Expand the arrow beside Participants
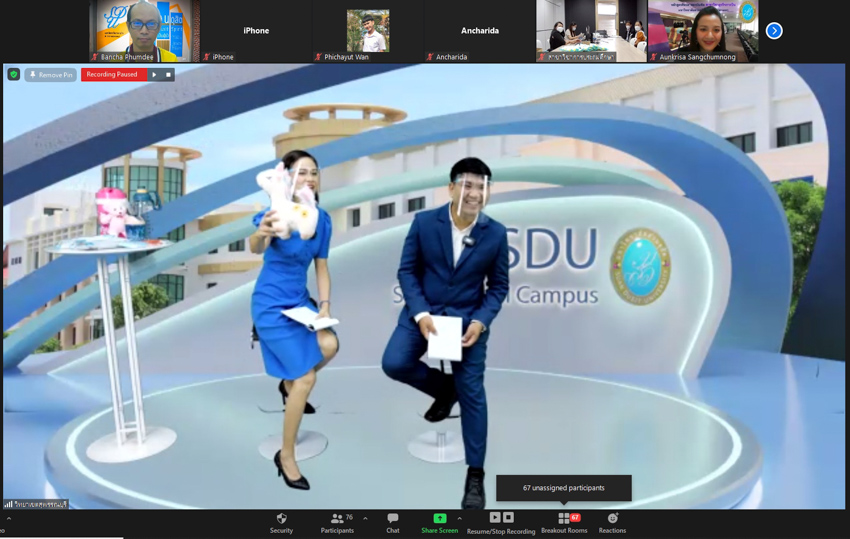Viewport: 850px width, 539px height. click(365, 519)
